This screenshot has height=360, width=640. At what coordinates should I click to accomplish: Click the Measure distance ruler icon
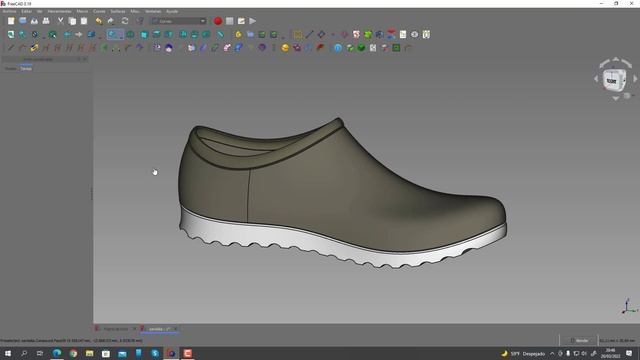[220, 35]
